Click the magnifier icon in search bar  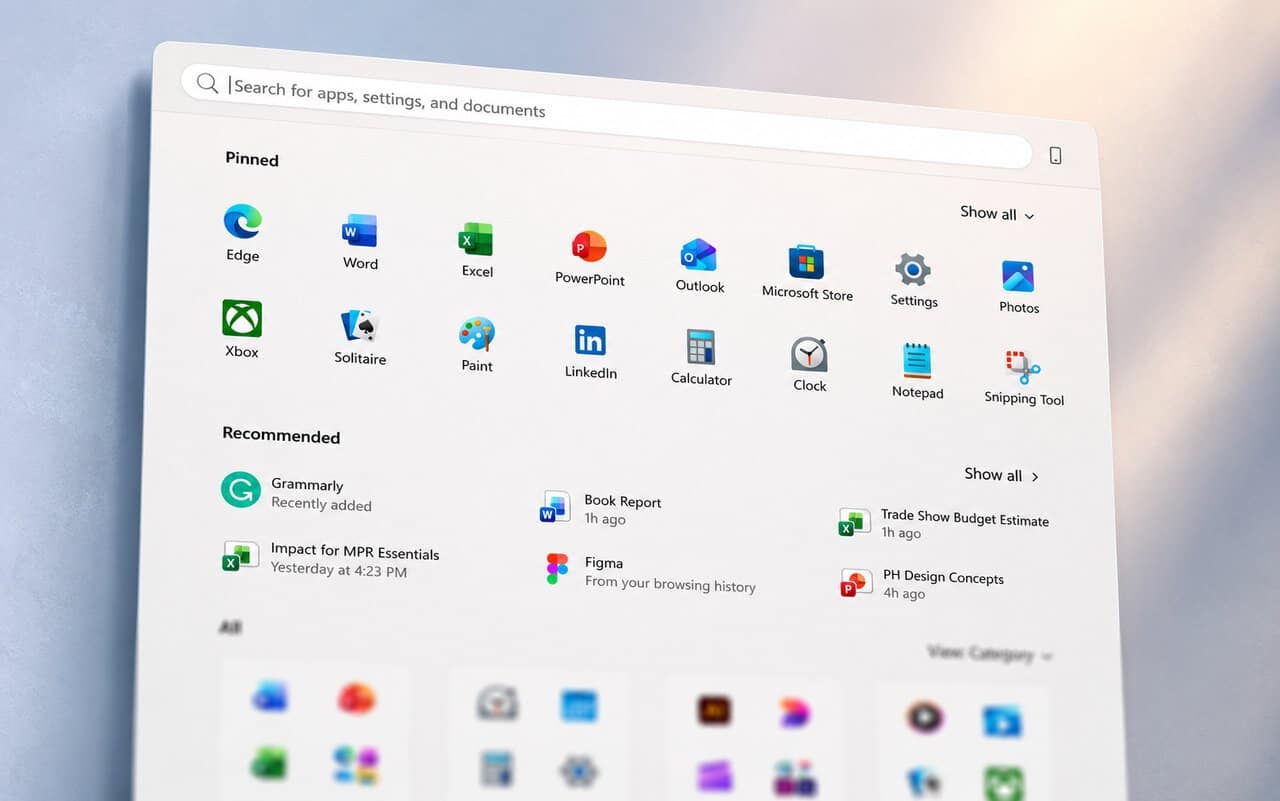(207, 83)
